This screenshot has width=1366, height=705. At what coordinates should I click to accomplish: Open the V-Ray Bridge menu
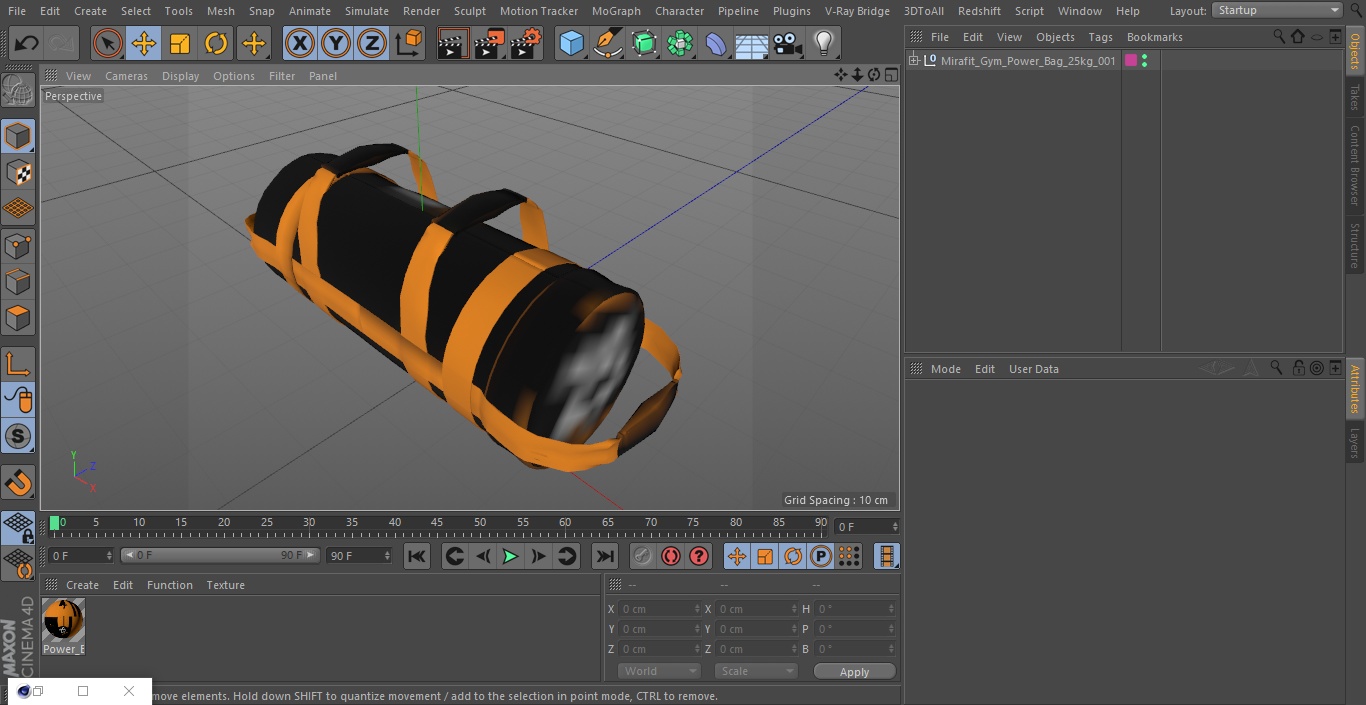[x=857, y=11]
